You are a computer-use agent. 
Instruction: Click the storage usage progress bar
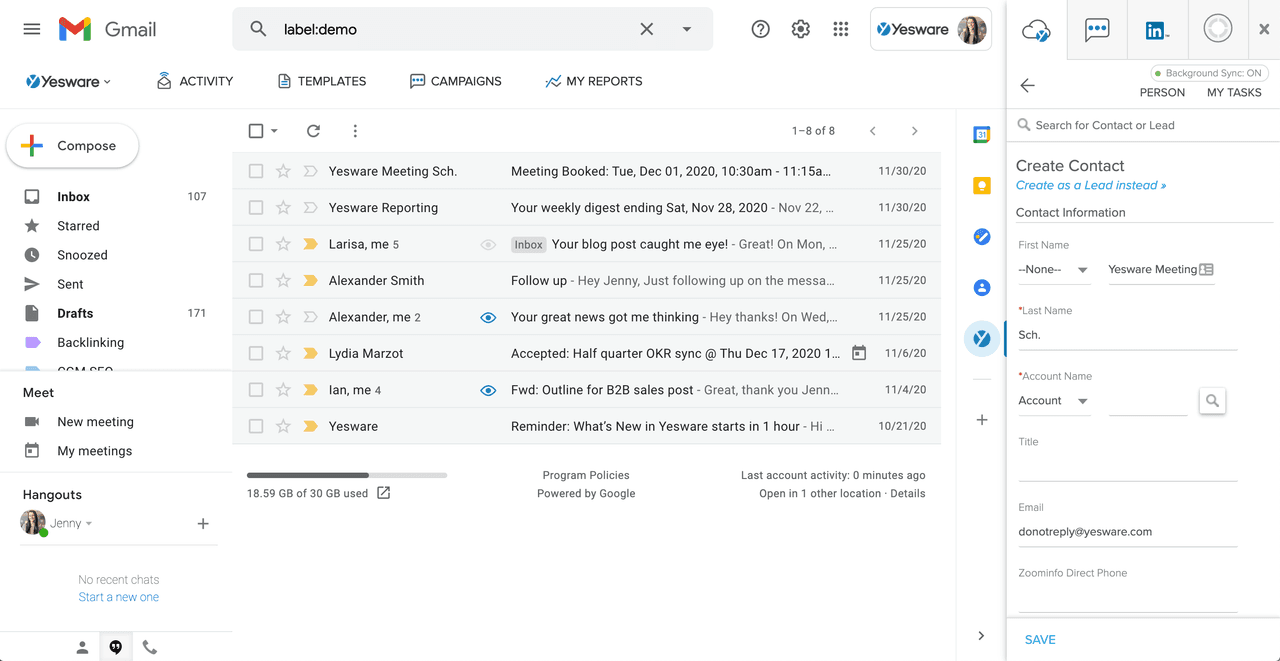346,475
